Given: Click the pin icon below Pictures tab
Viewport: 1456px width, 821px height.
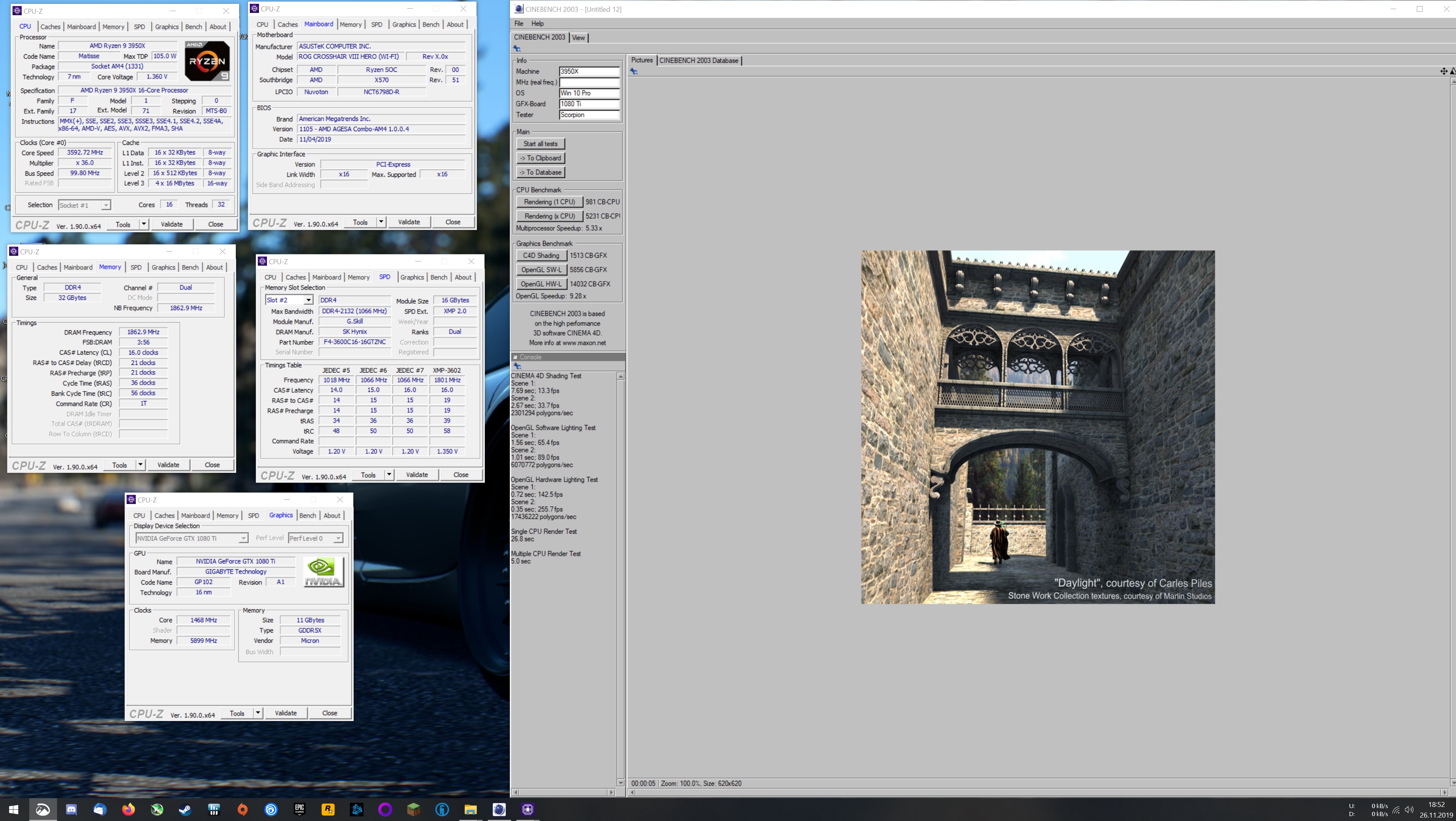Looking at the screenshot, I should pyautogui.click(x=634, y=71).
